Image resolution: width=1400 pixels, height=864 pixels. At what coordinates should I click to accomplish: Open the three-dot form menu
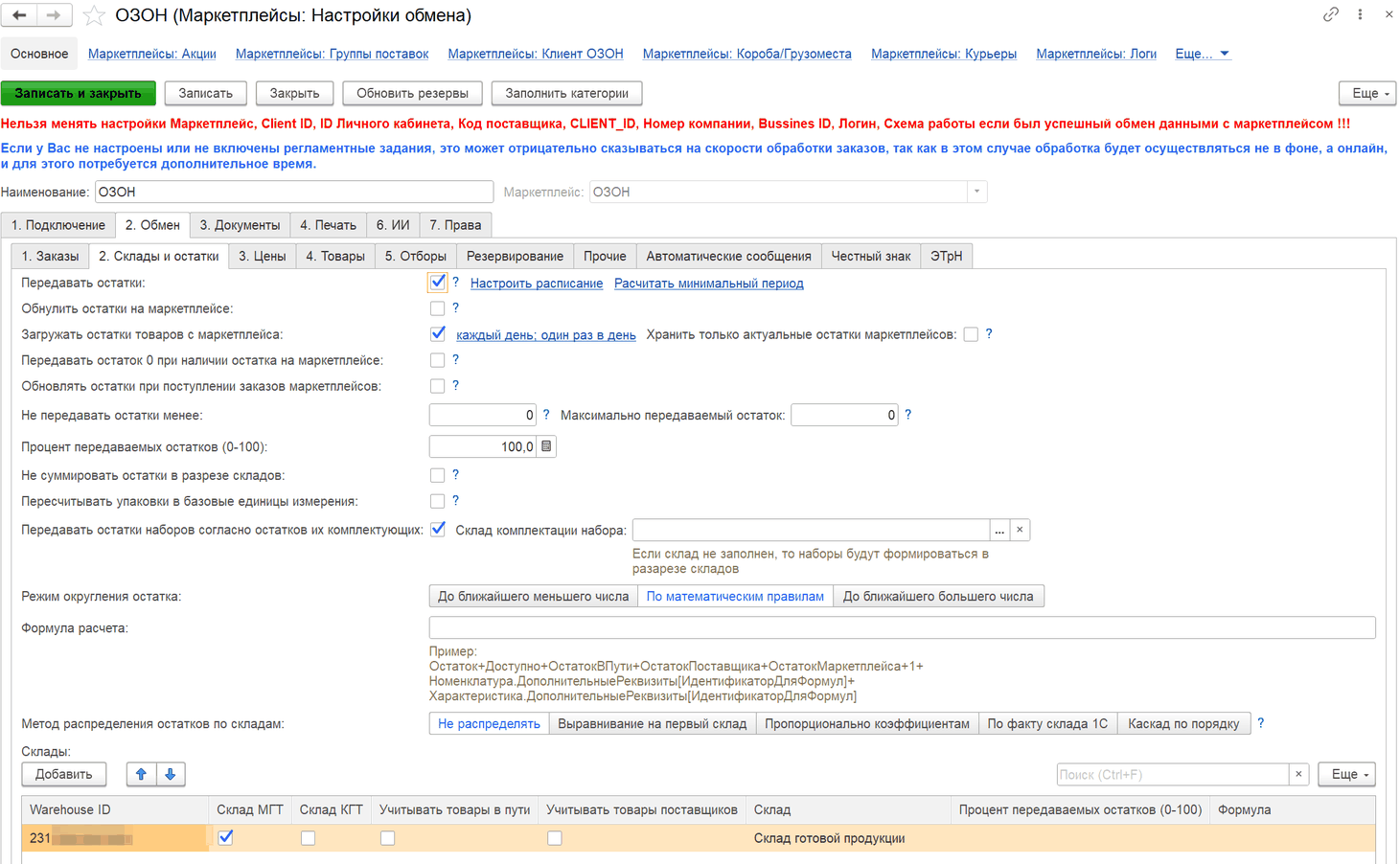[x=1360, y=14]
